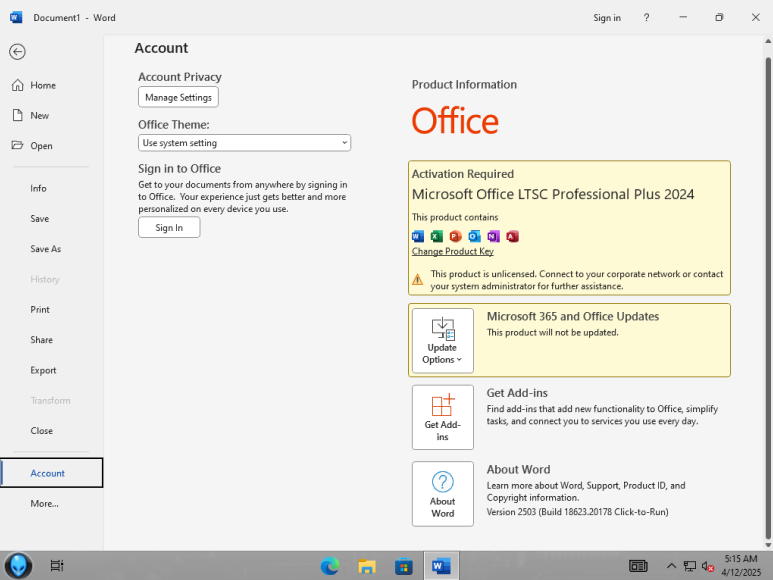Click the Excel app icon in the product list
Image resolution: width=773 pixels, height=580 pixels.
tap(436, 237)
